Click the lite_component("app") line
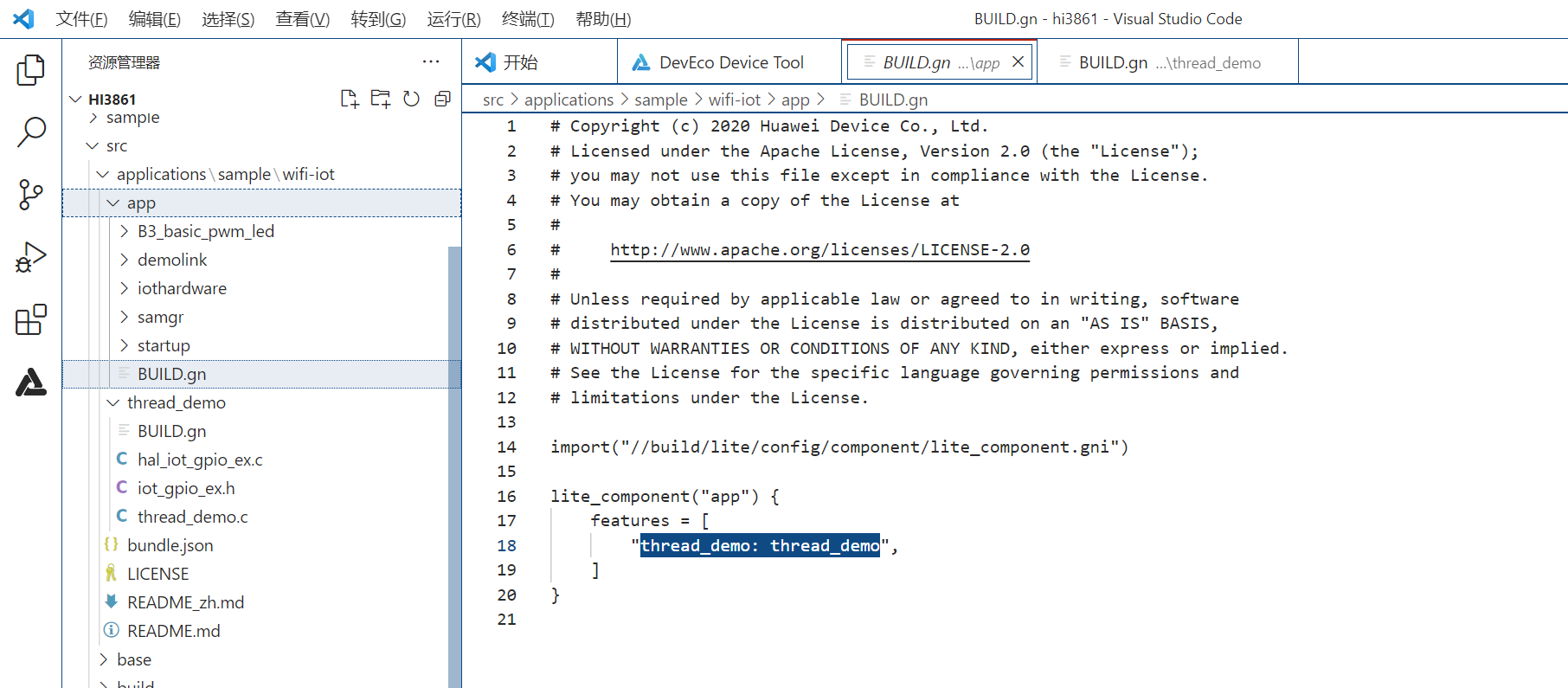 tap(665, 496)
